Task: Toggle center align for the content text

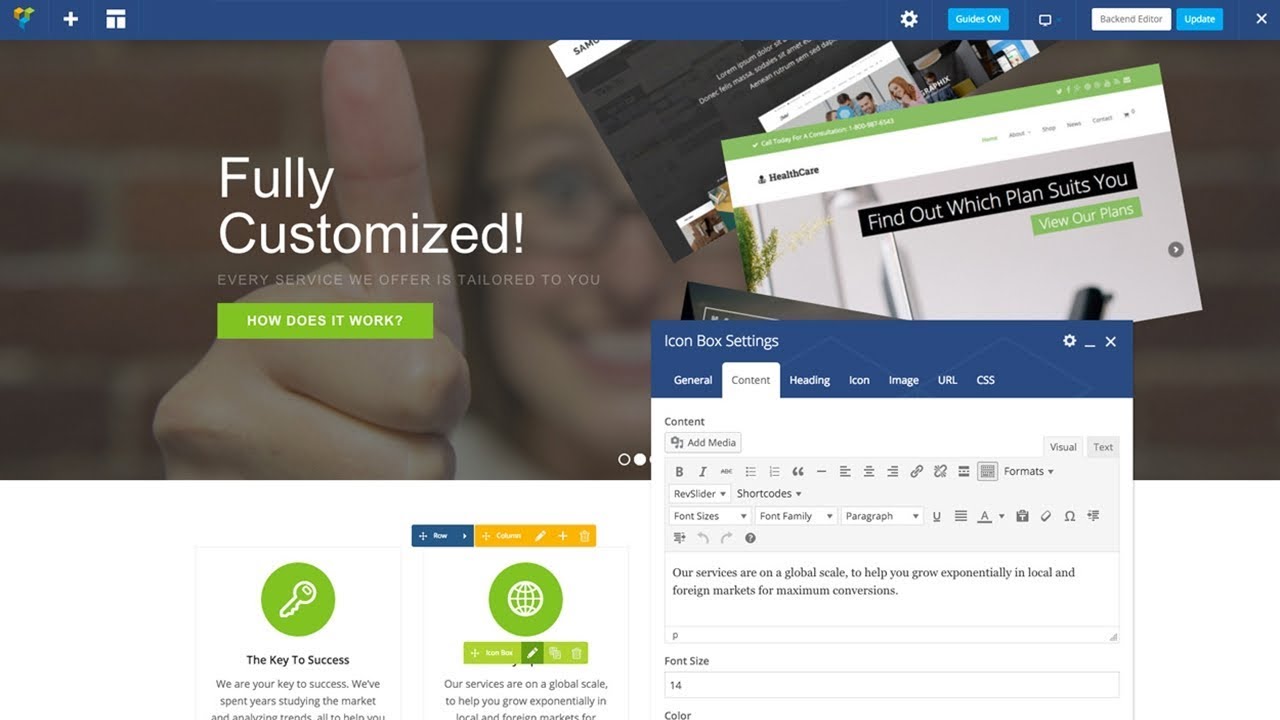Action: pyautogui.click(x=868, y=471)
